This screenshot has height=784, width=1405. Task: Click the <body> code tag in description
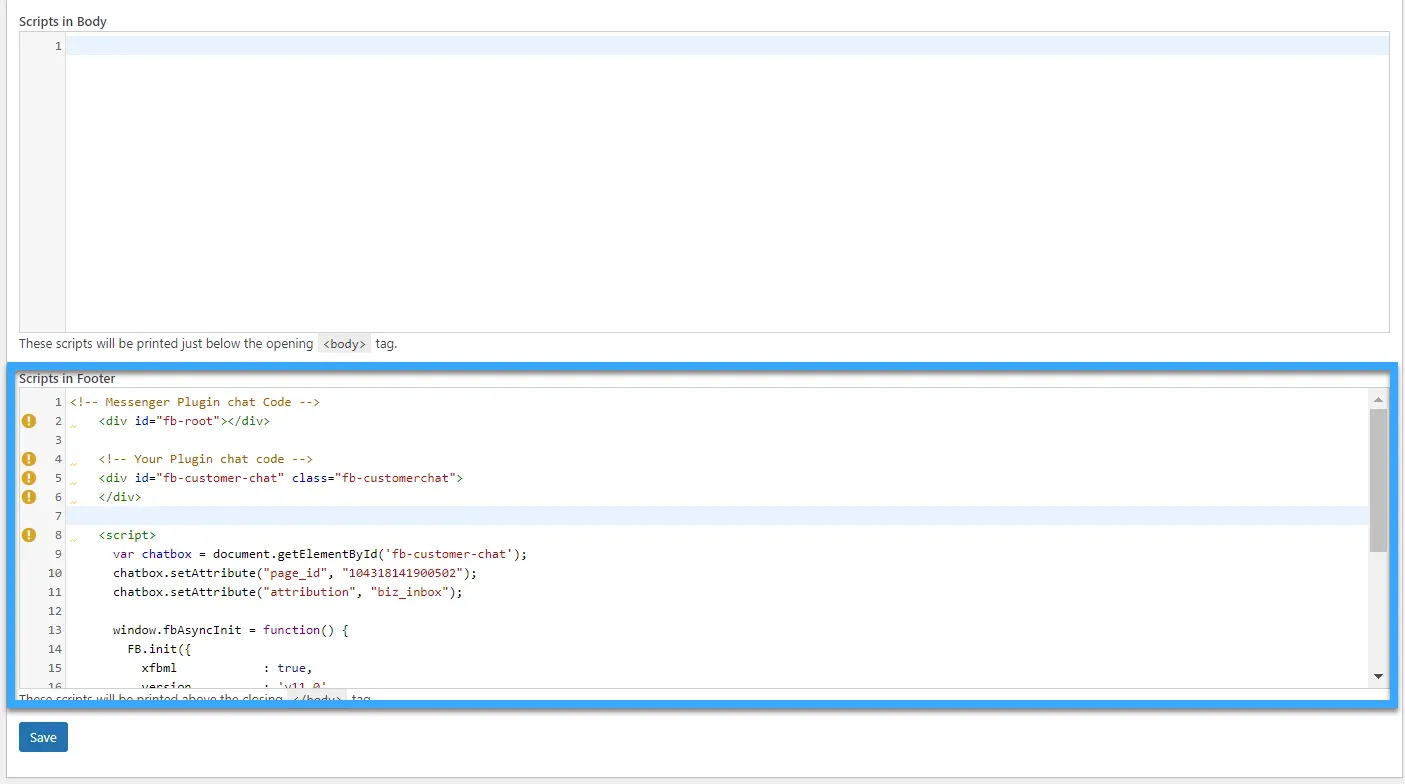(x=344, y=344)
